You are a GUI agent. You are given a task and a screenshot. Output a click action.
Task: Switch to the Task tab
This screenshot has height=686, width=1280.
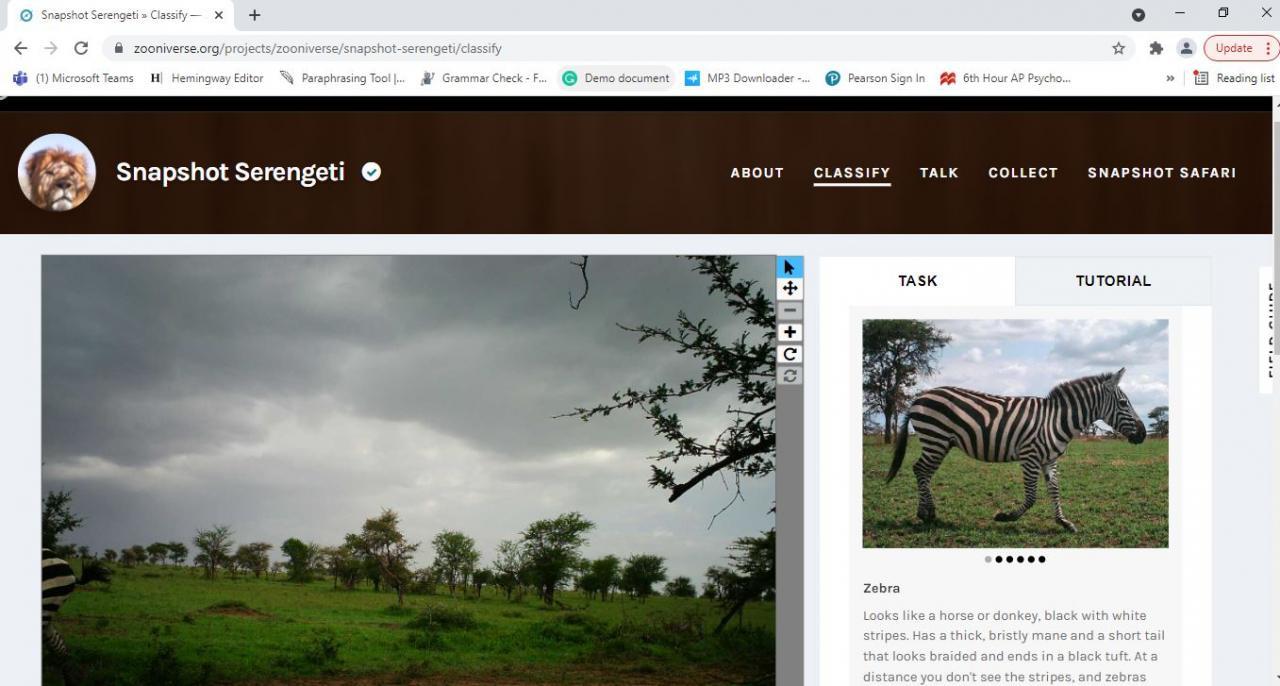(x=918, y=281)
